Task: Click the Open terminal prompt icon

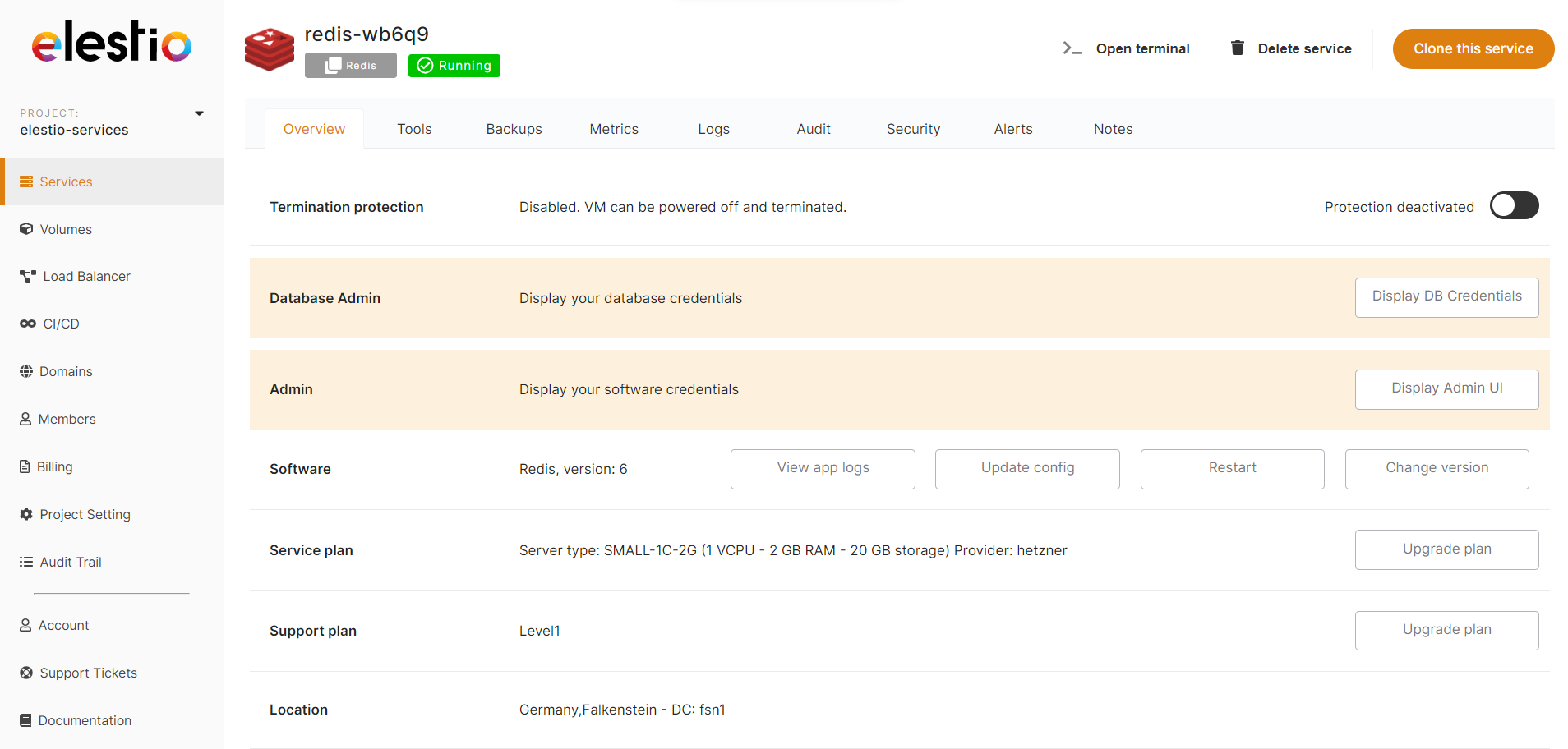Action: 1072,48
